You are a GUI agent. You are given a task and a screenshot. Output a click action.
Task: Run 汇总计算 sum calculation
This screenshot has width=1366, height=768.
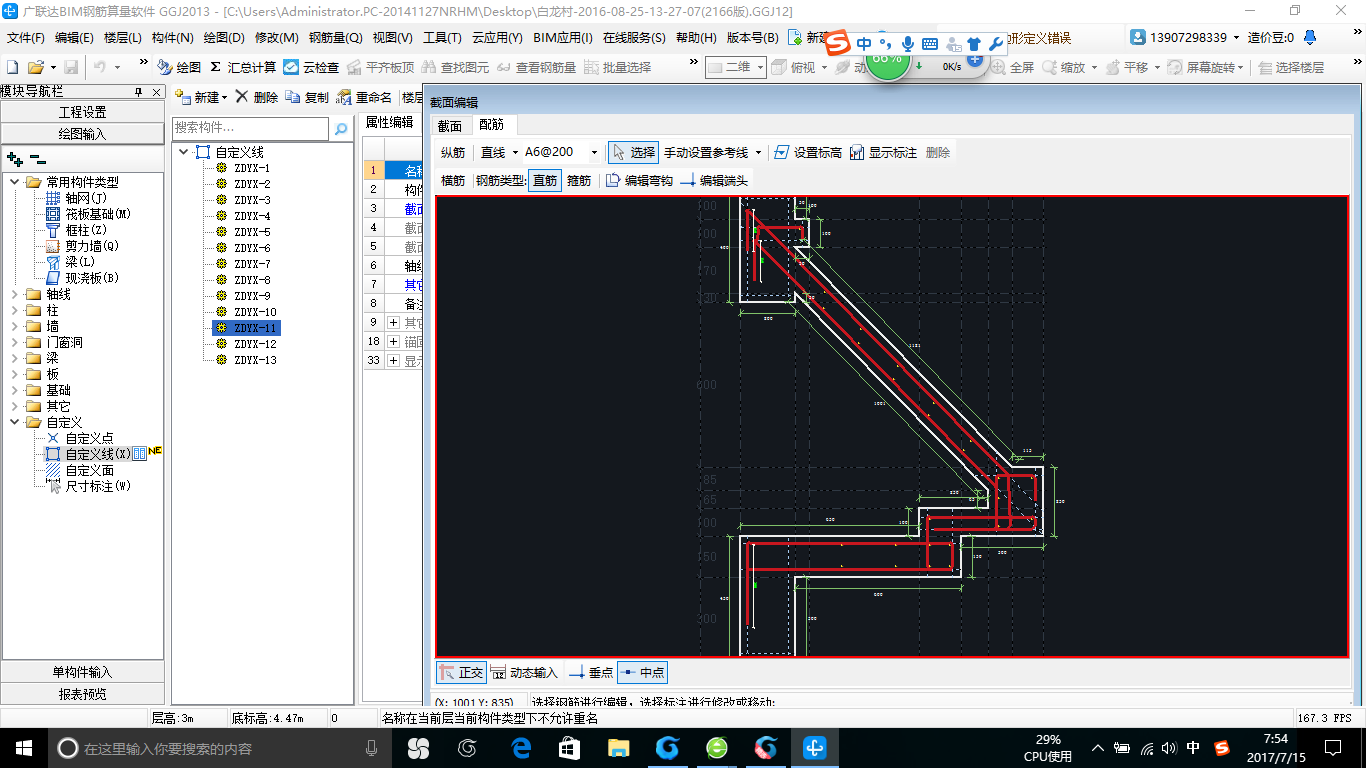point(243,67)
